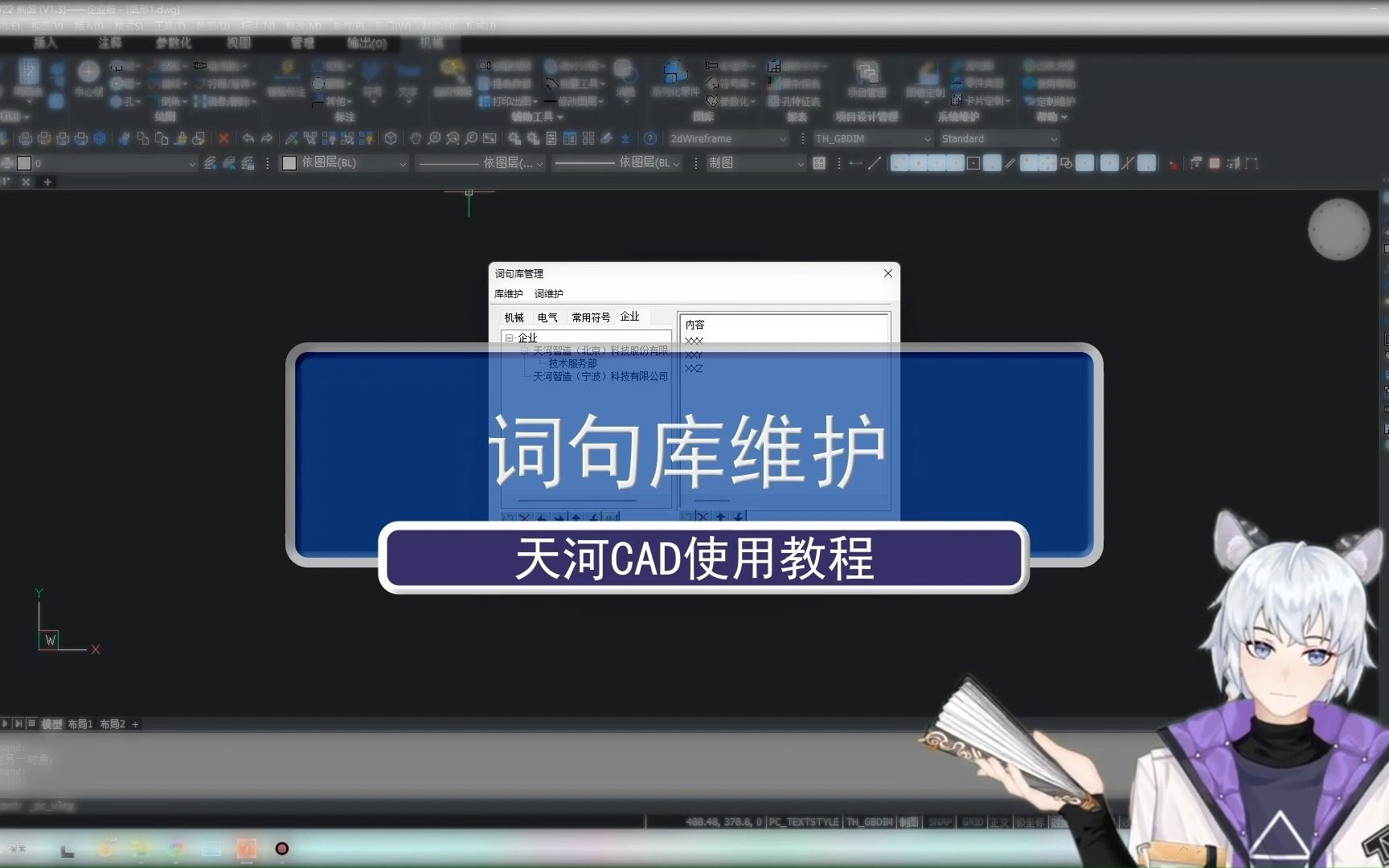The height and width of the screenshot is (868, 1389).
Task: Open the 参数化 ribbon tab
Action: click(x=174, y=43)
